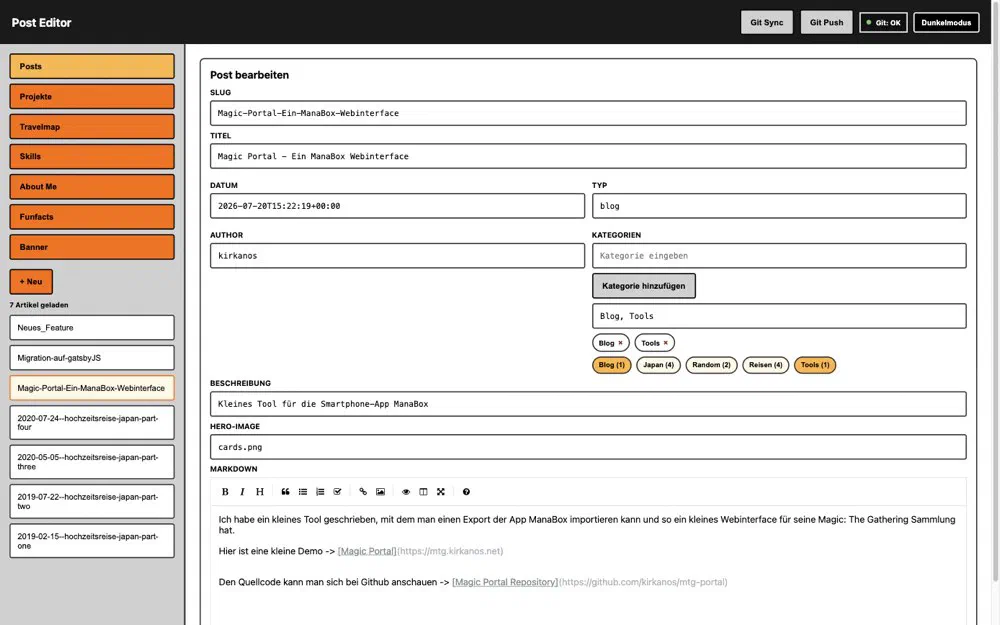Screen dimensions: 1000x625
Task: Insert a blockquote using the quote icon
Action: pos(285,492)
